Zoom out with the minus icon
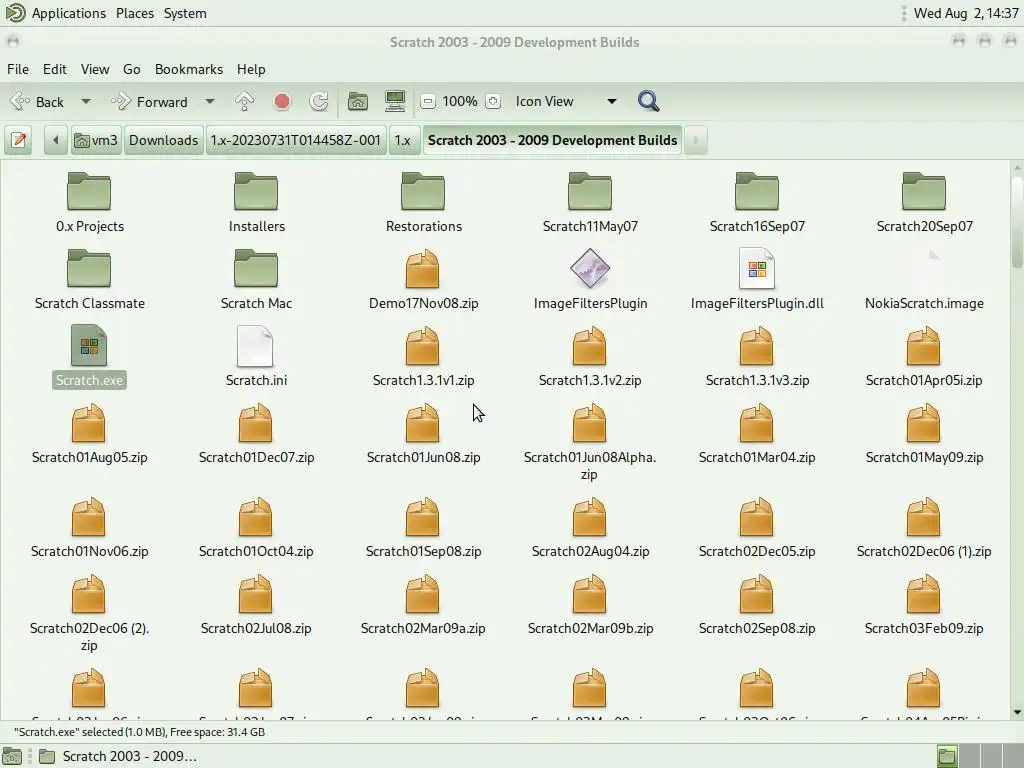The height and width of the screenshot is (768, 1024). 428,101
